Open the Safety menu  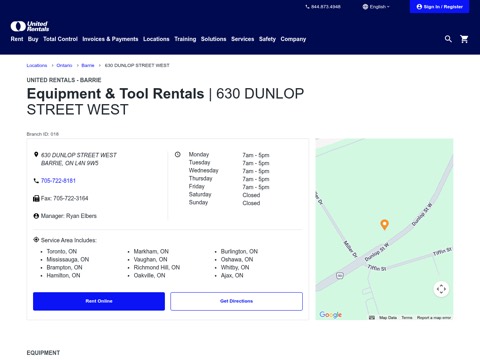267,39
